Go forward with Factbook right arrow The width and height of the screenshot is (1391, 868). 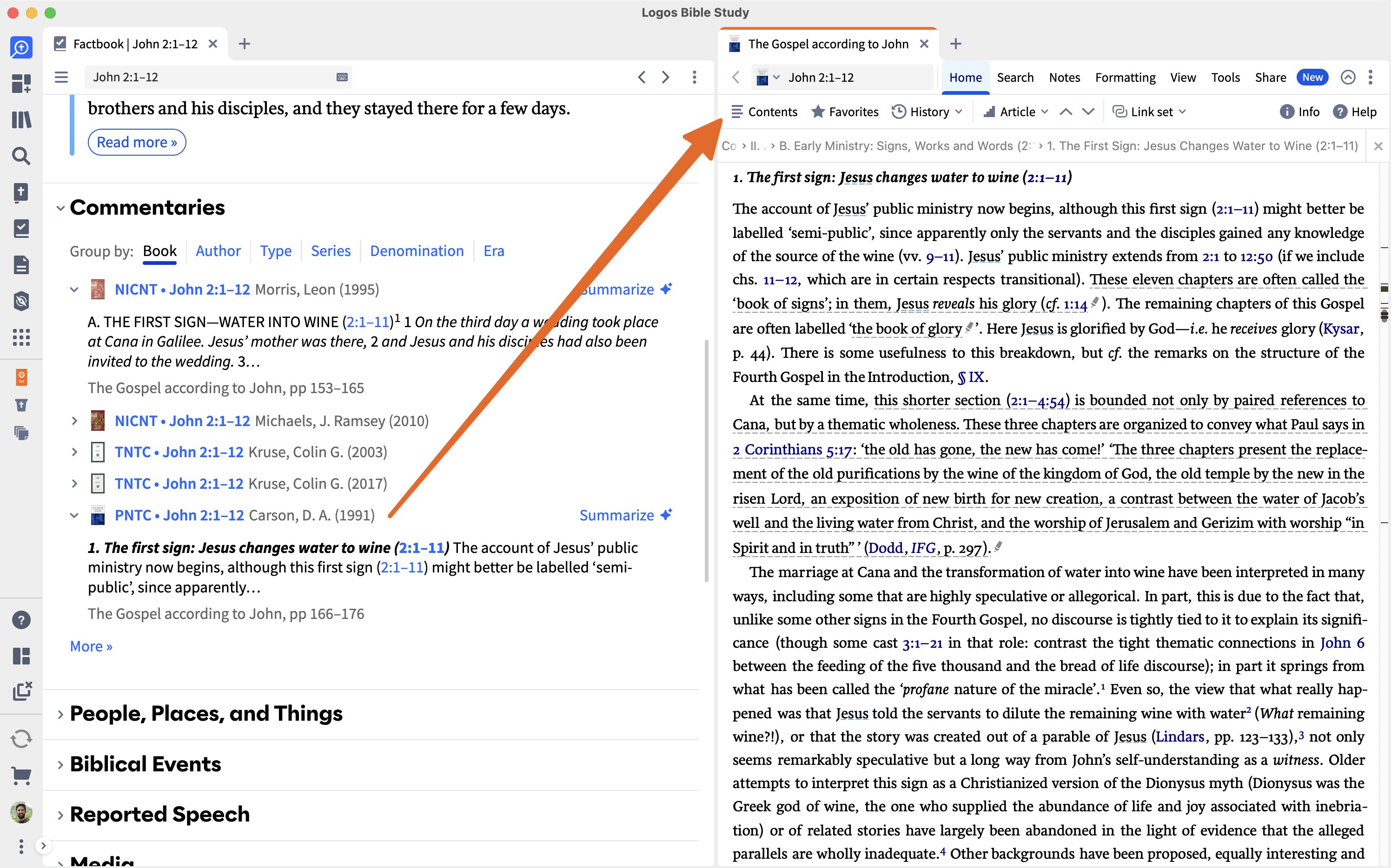(666, 77)
